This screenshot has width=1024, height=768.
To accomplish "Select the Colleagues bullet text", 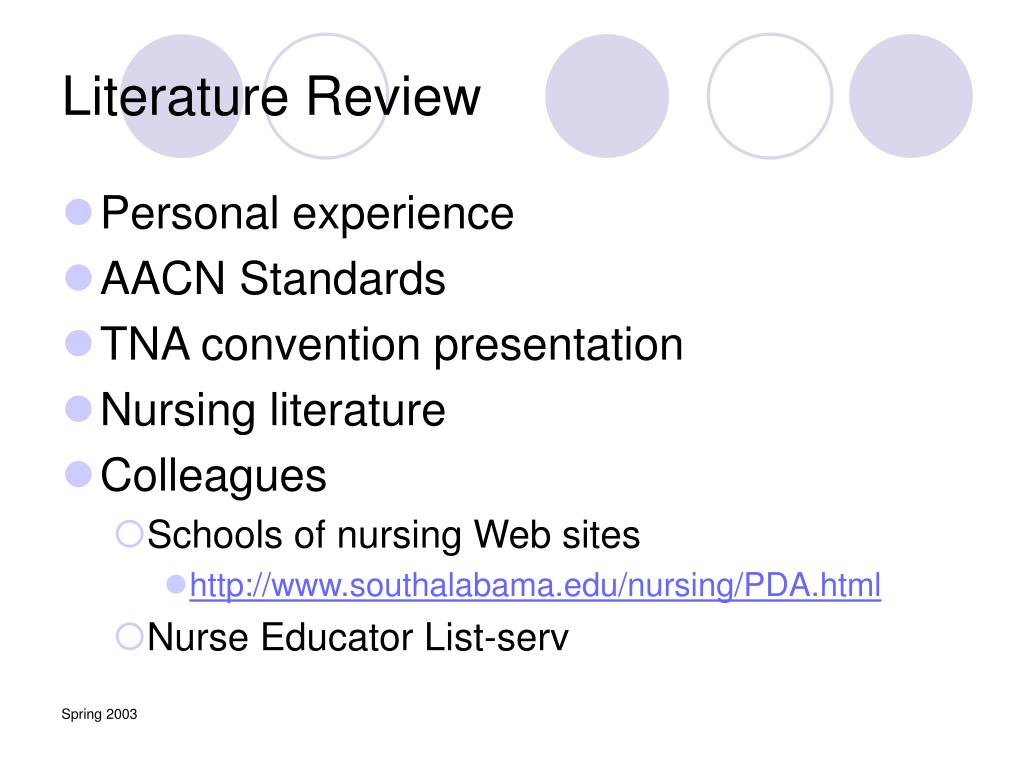I will tap(213, 476).
